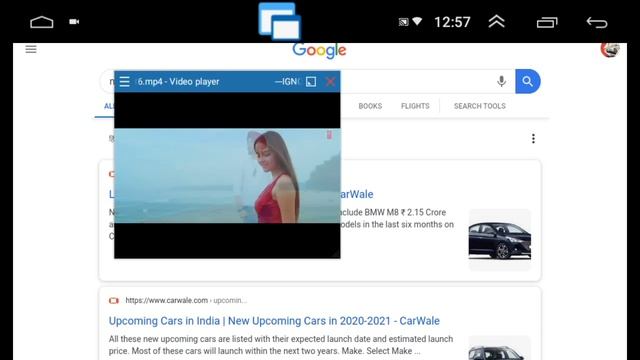
Task: Open SEARCH TOOLS options
Action: coord(480,106)
